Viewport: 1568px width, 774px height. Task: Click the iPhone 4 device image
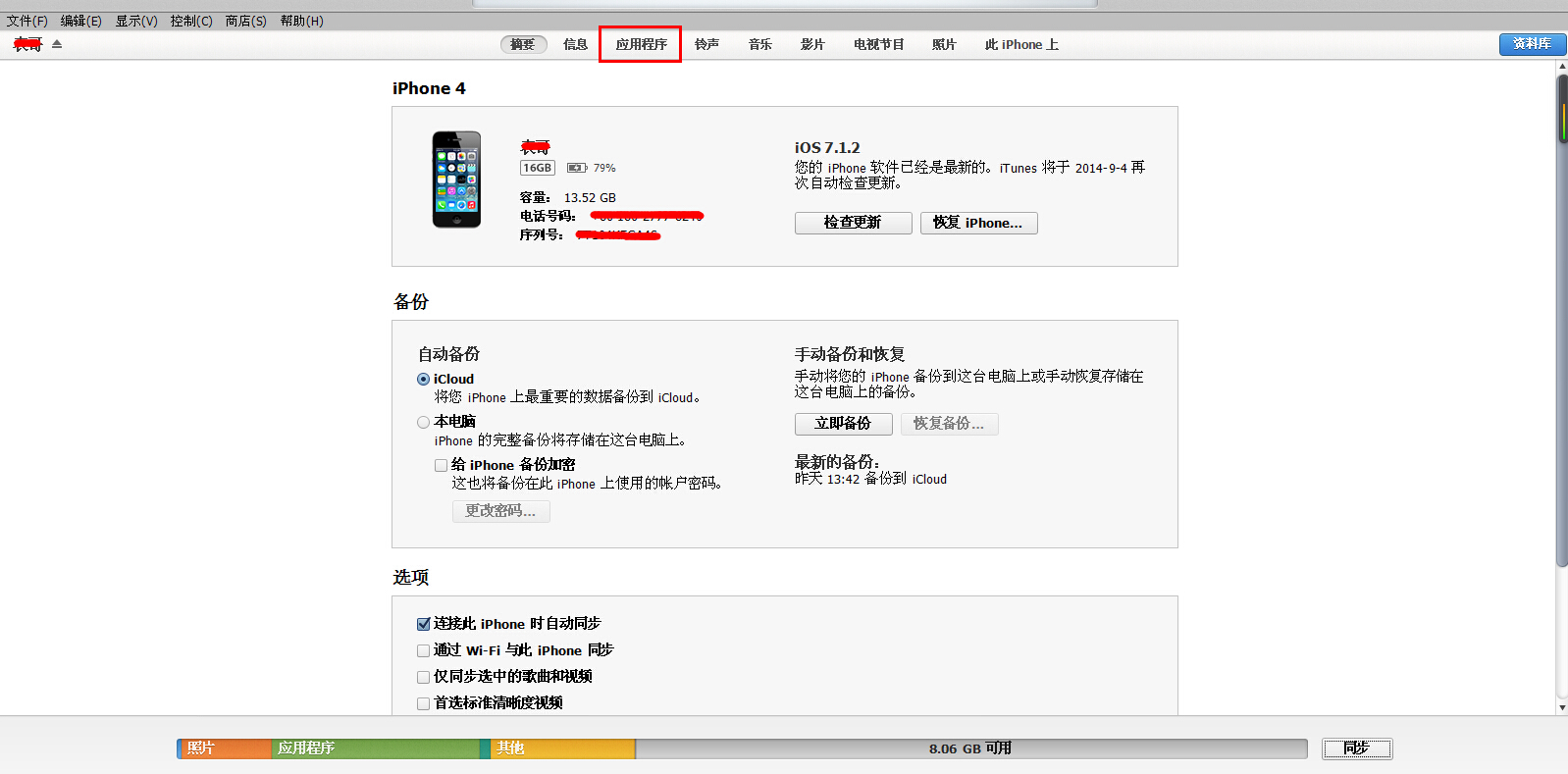pyautogui.click(x=456, y=180)
